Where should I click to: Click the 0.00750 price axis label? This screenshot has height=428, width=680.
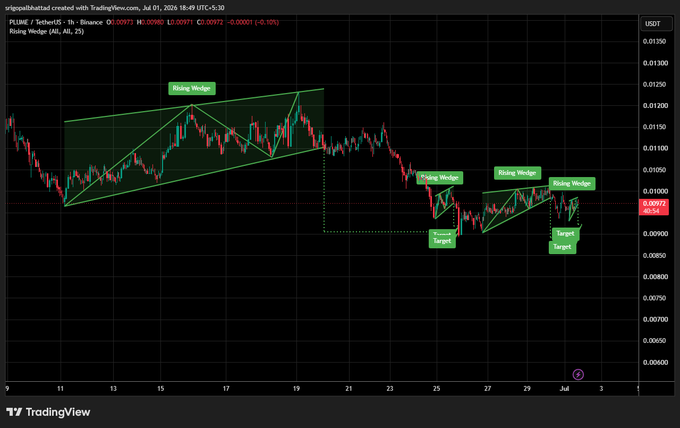click(x=654, y=298)
